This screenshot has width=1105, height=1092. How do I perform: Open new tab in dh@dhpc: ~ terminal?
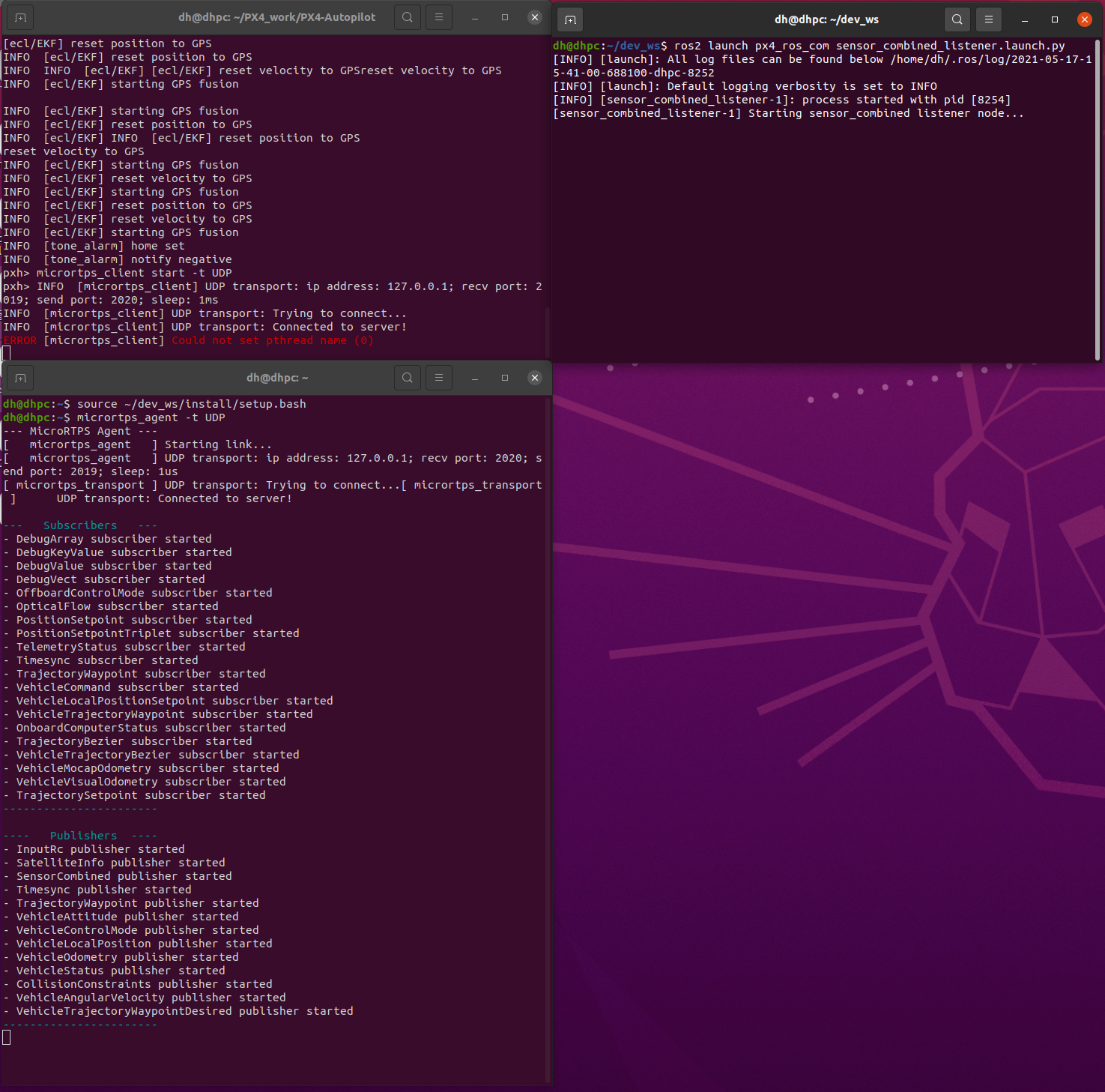(x=20, y=378)
